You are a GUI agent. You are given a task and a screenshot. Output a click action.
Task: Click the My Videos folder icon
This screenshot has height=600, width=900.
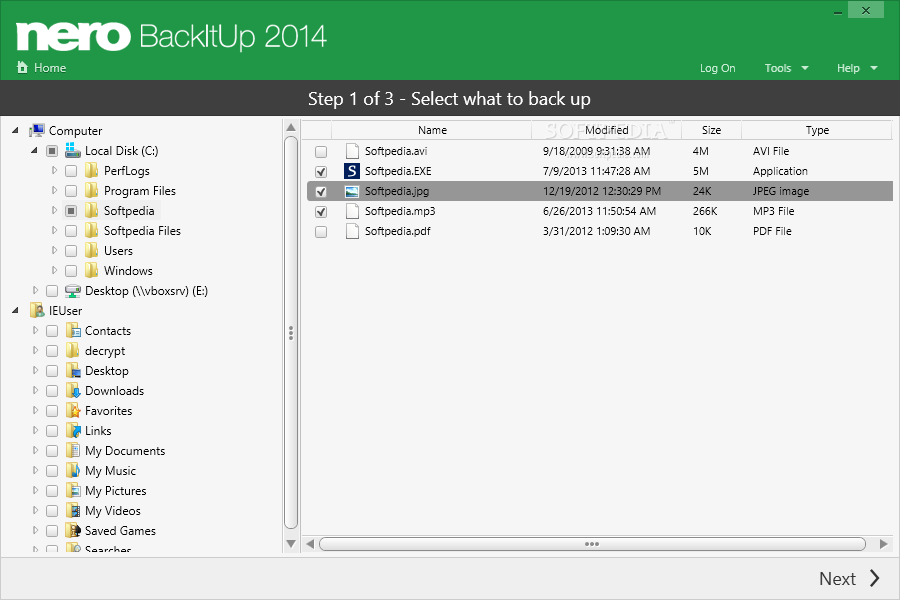click(x=73, y=510)
